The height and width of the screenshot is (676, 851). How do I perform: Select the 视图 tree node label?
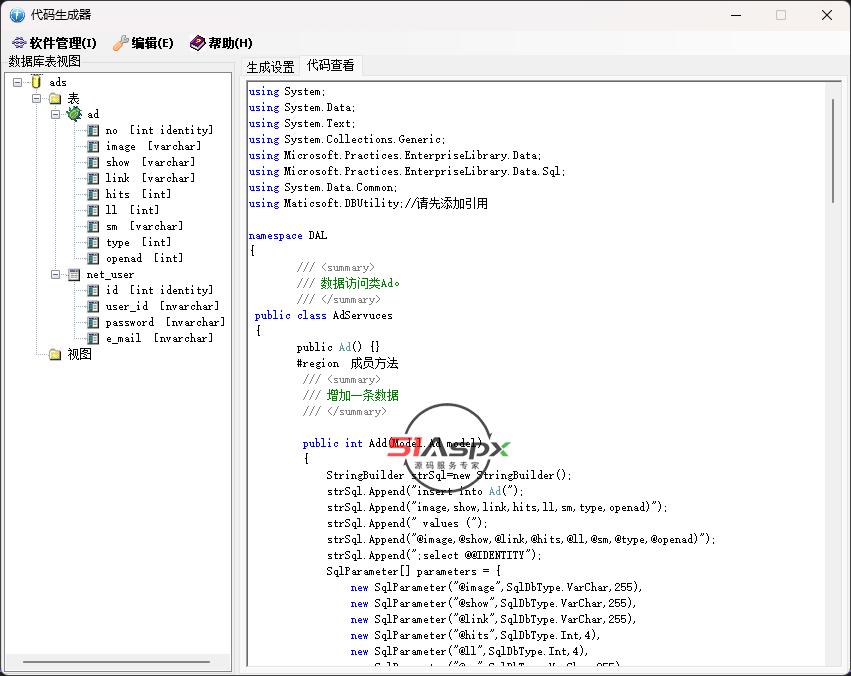pos(79,355)
